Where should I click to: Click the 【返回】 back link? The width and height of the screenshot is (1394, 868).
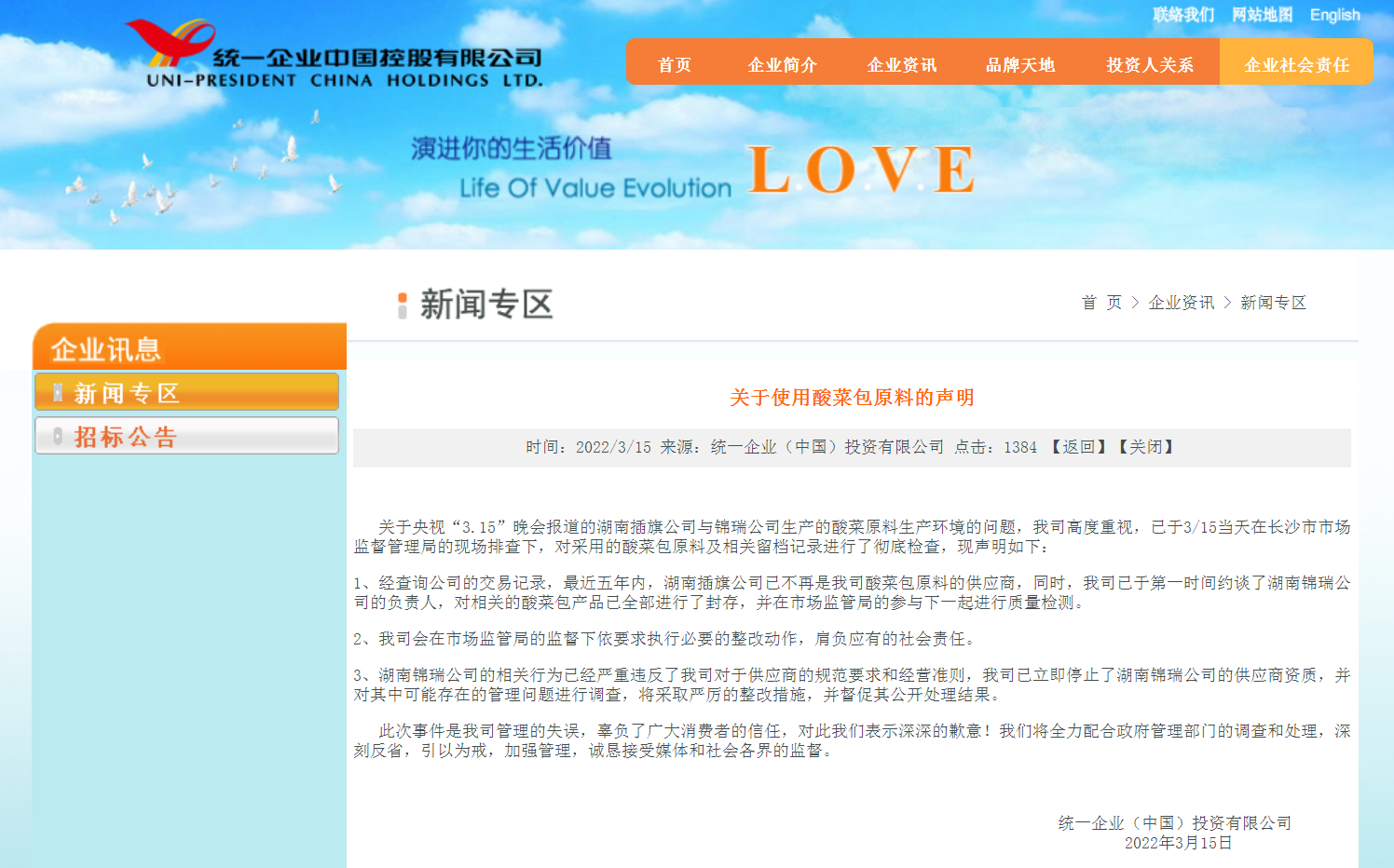tap(1079, 447)
